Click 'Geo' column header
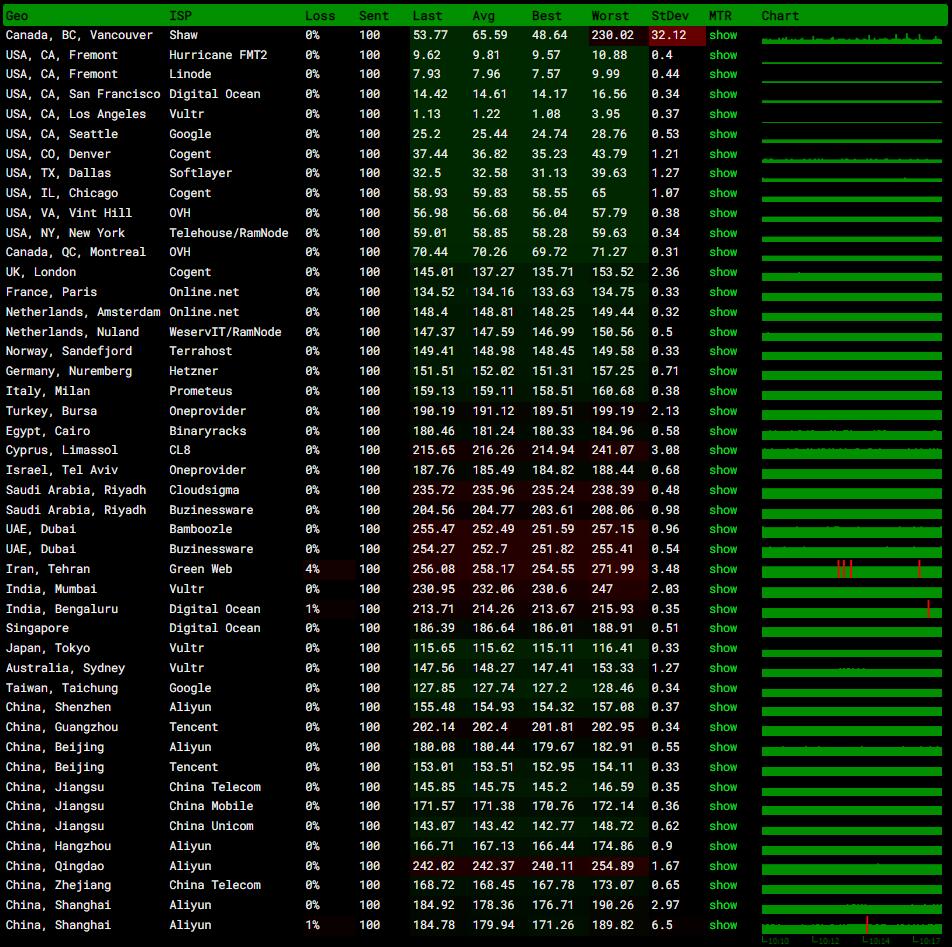 click(x=17, y=16)
